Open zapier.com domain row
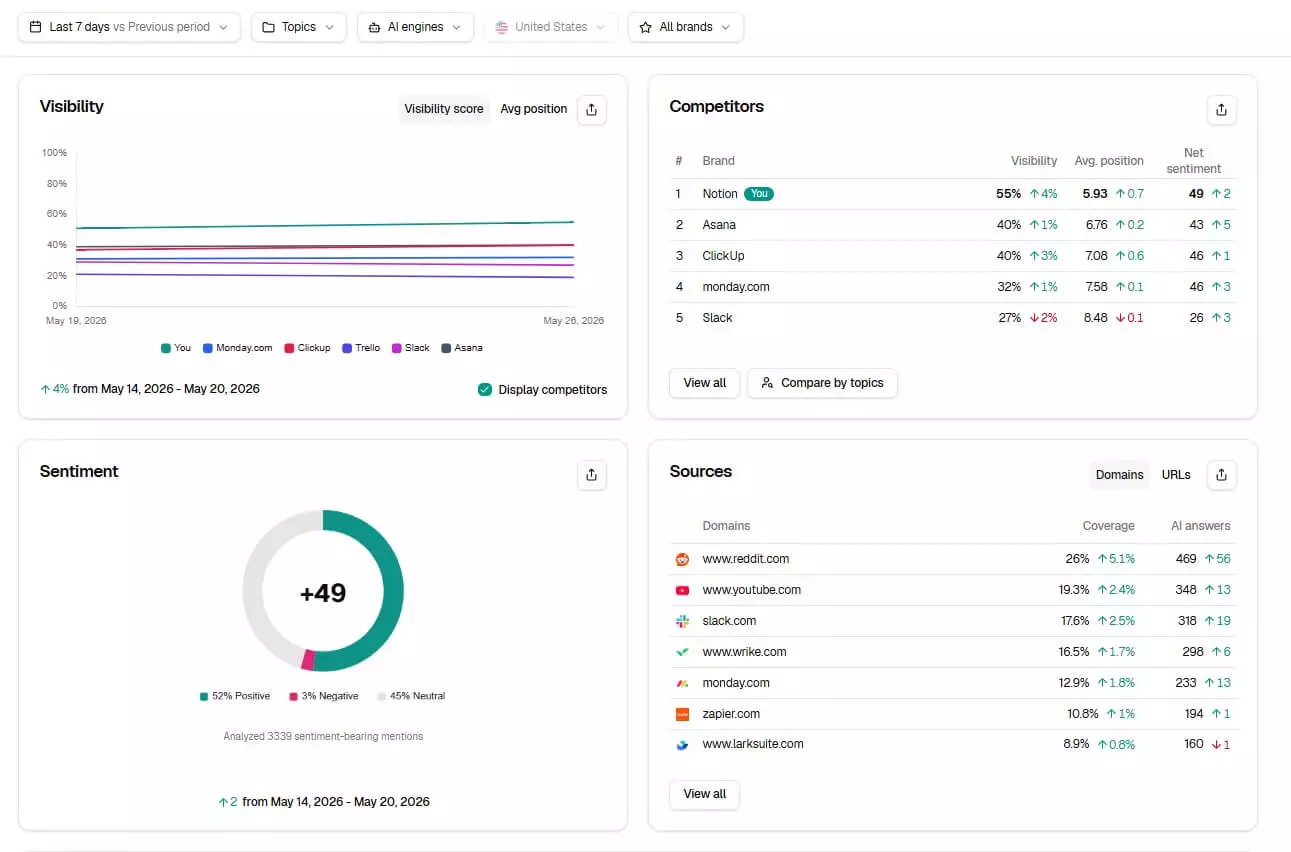The image size is (1291, 852). tap(953, 714)
